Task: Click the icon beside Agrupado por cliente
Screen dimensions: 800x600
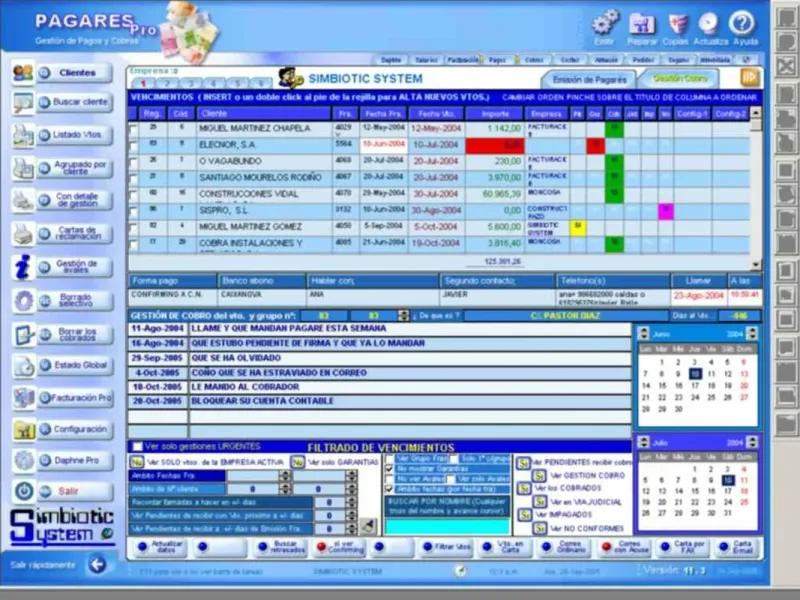Action: 23,168
